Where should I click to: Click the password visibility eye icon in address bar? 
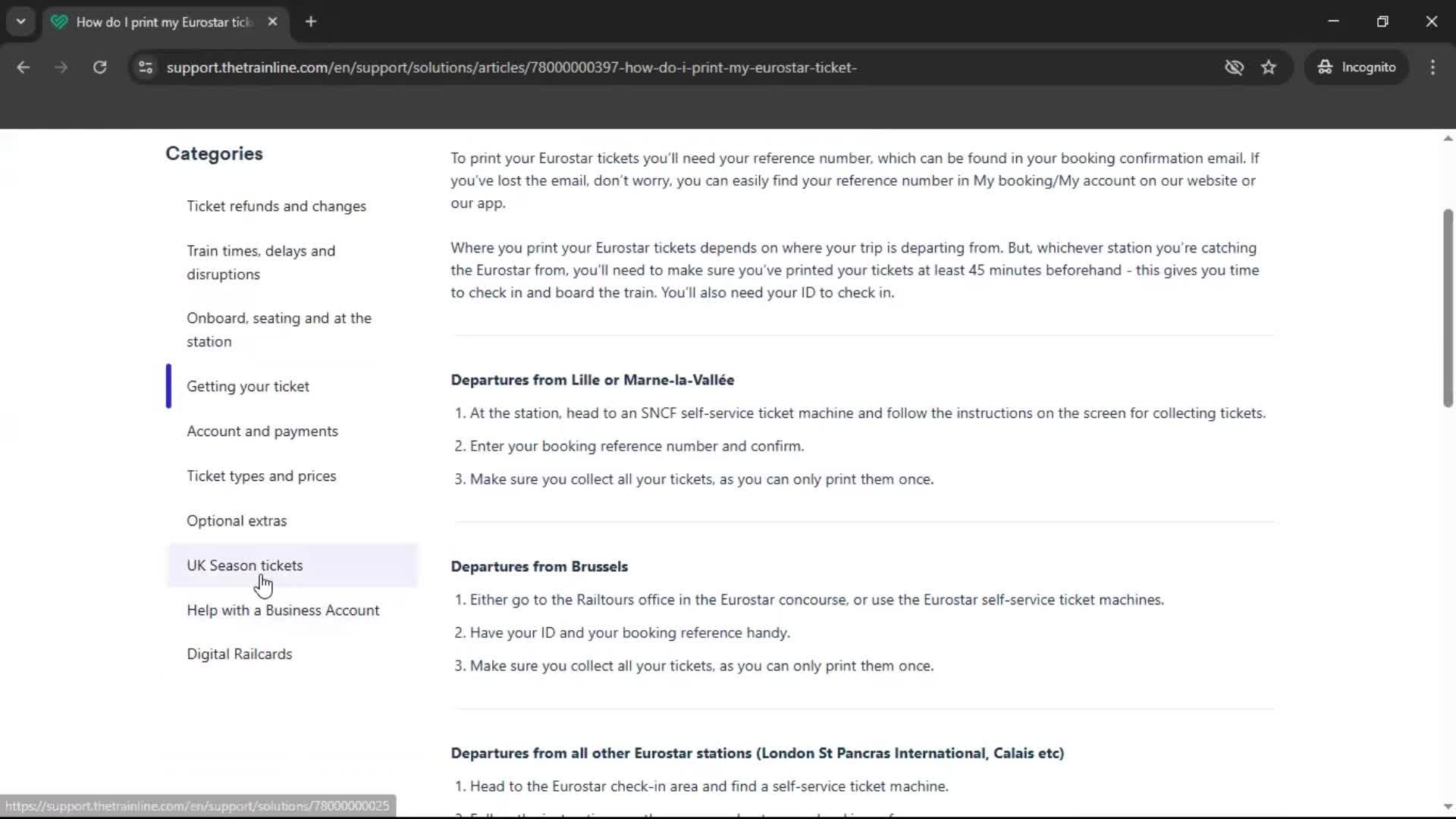[x=1235, y=67]
